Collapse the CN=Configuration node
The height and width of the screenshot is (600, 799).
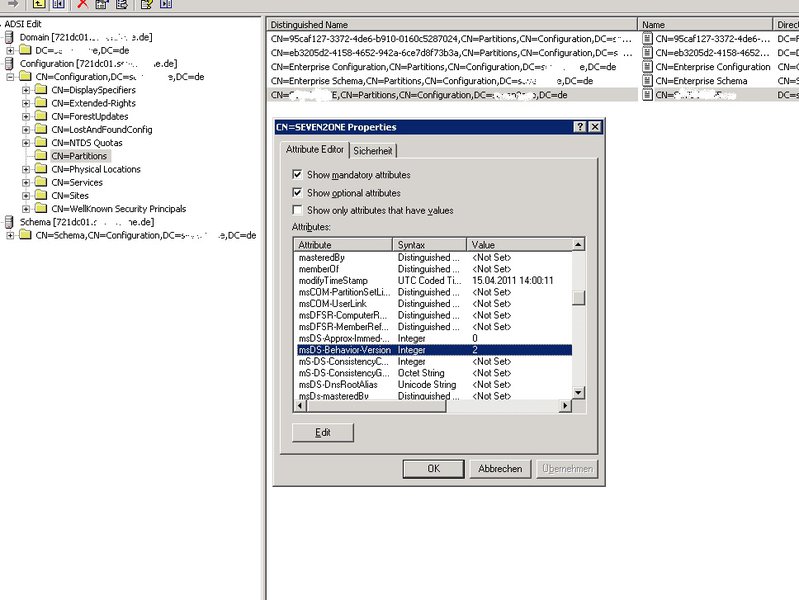10,77
